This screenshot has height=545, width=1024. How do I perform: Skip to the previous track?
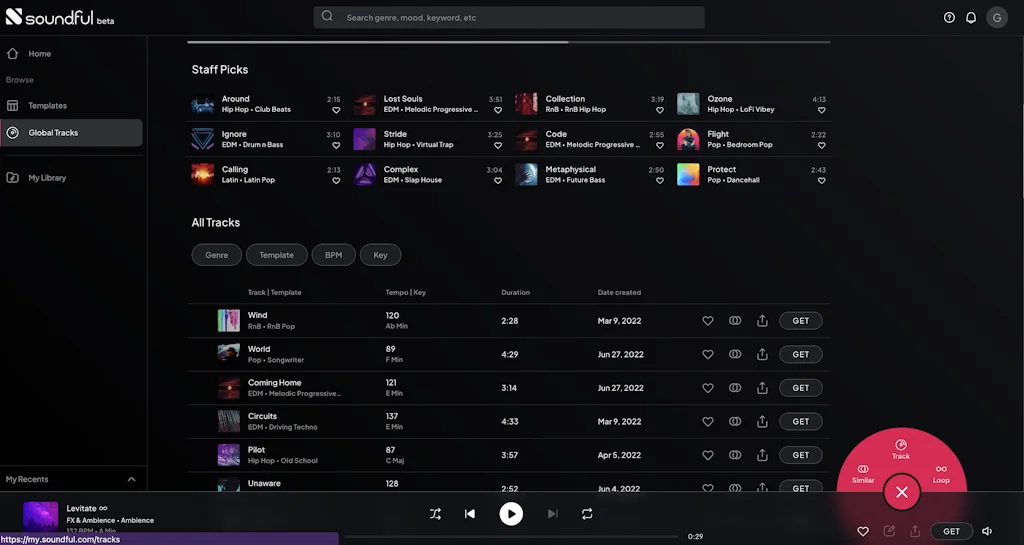(x=470, y=514)
